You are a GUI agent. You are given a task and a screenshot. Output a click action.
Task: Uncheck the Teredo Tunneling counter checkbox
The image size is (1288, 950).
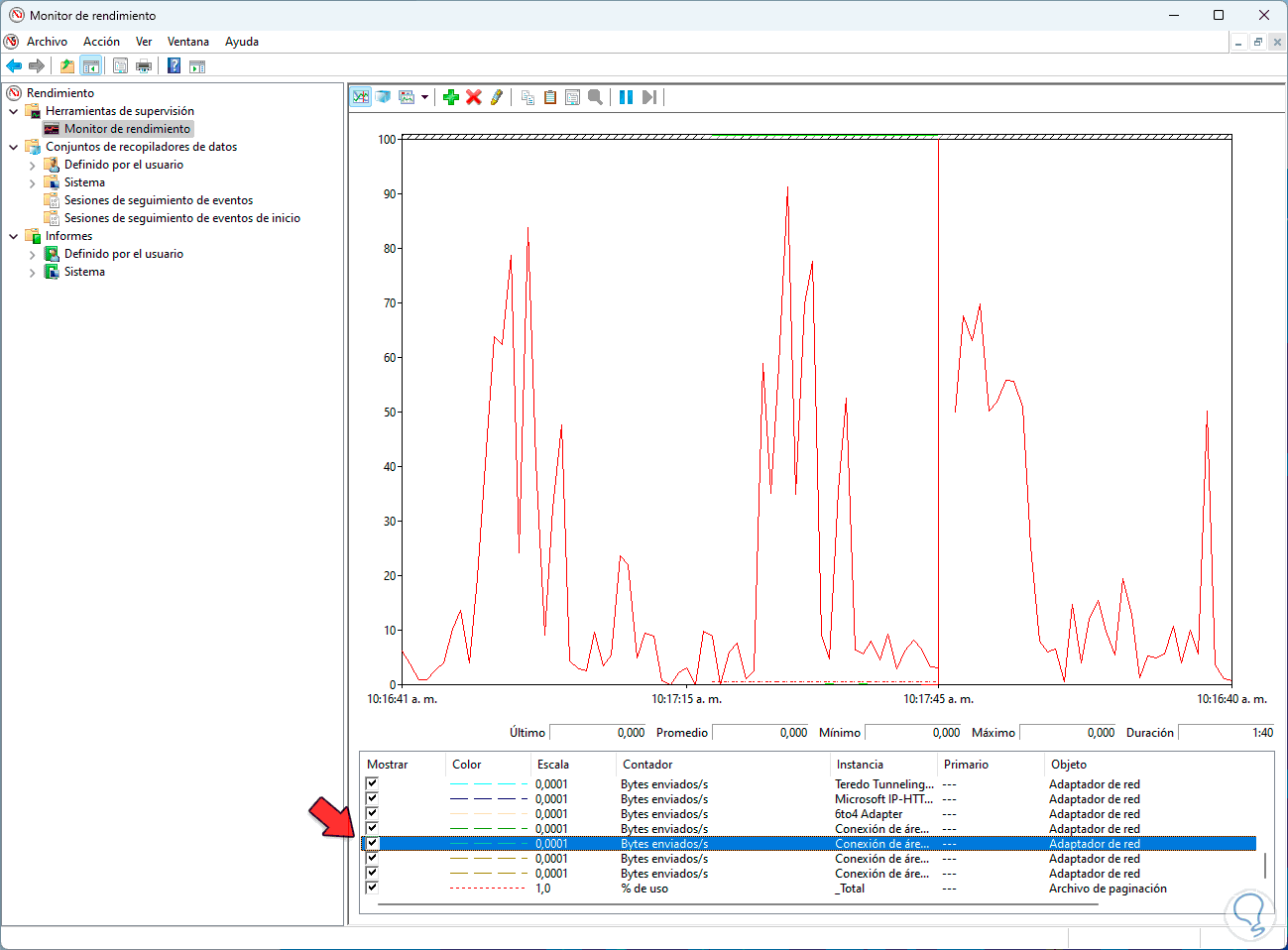pyautogui.click(x=373, y=784)
